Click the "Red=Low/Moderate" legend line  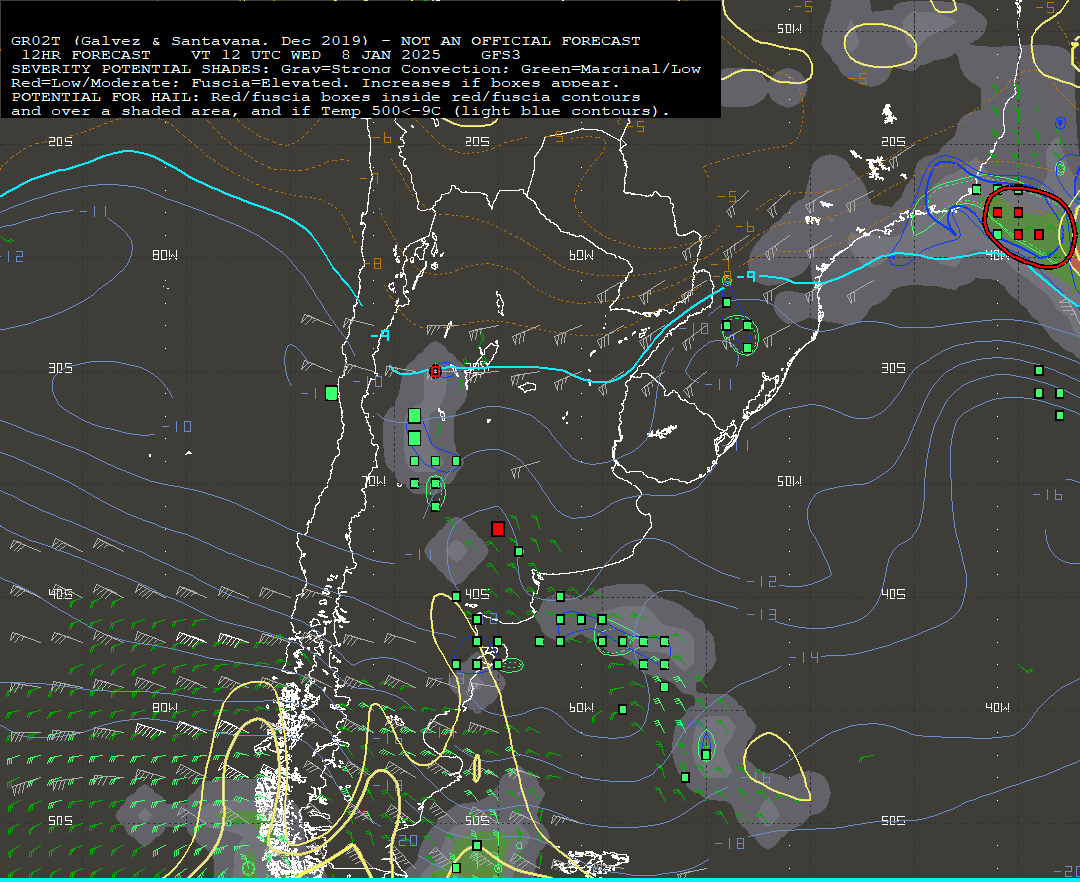coord(316,83)
